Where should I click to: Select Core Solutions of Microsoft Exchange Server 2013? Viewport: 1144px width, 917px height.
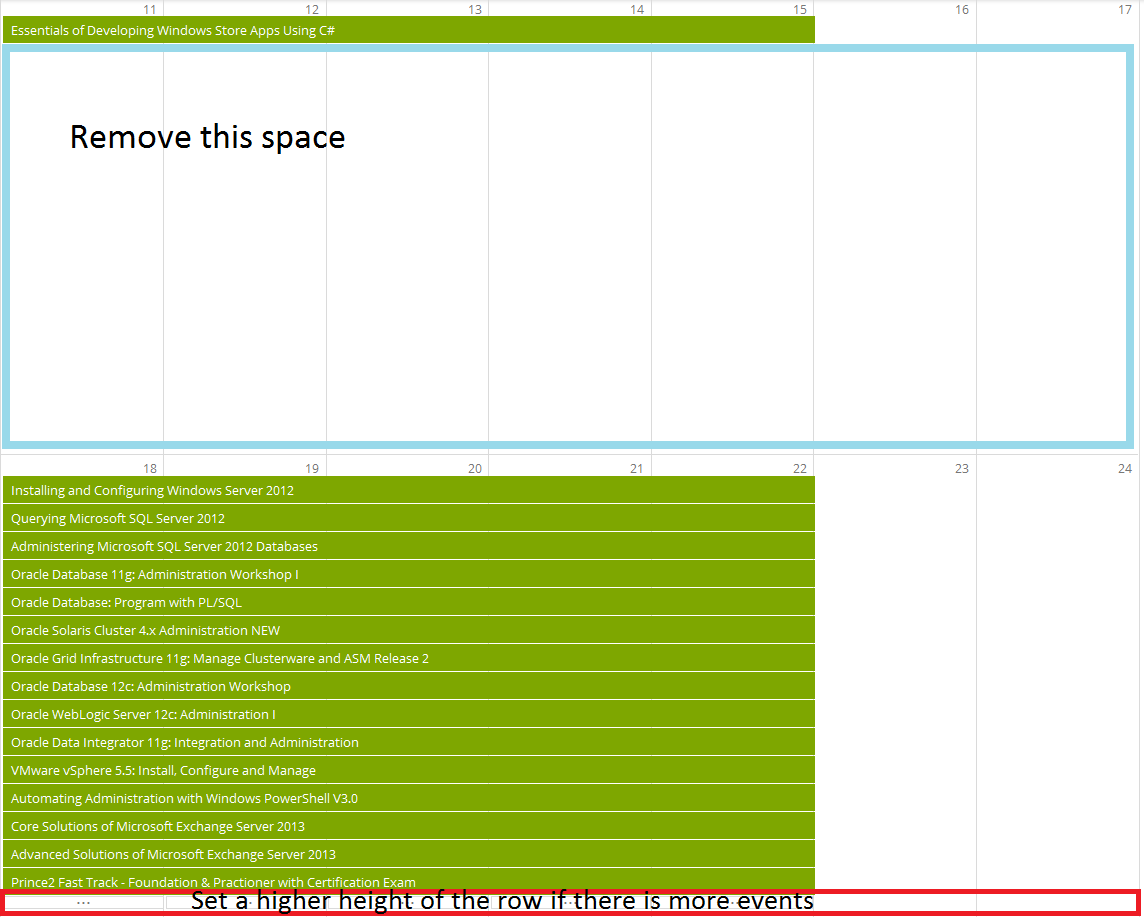coord(409,827)
